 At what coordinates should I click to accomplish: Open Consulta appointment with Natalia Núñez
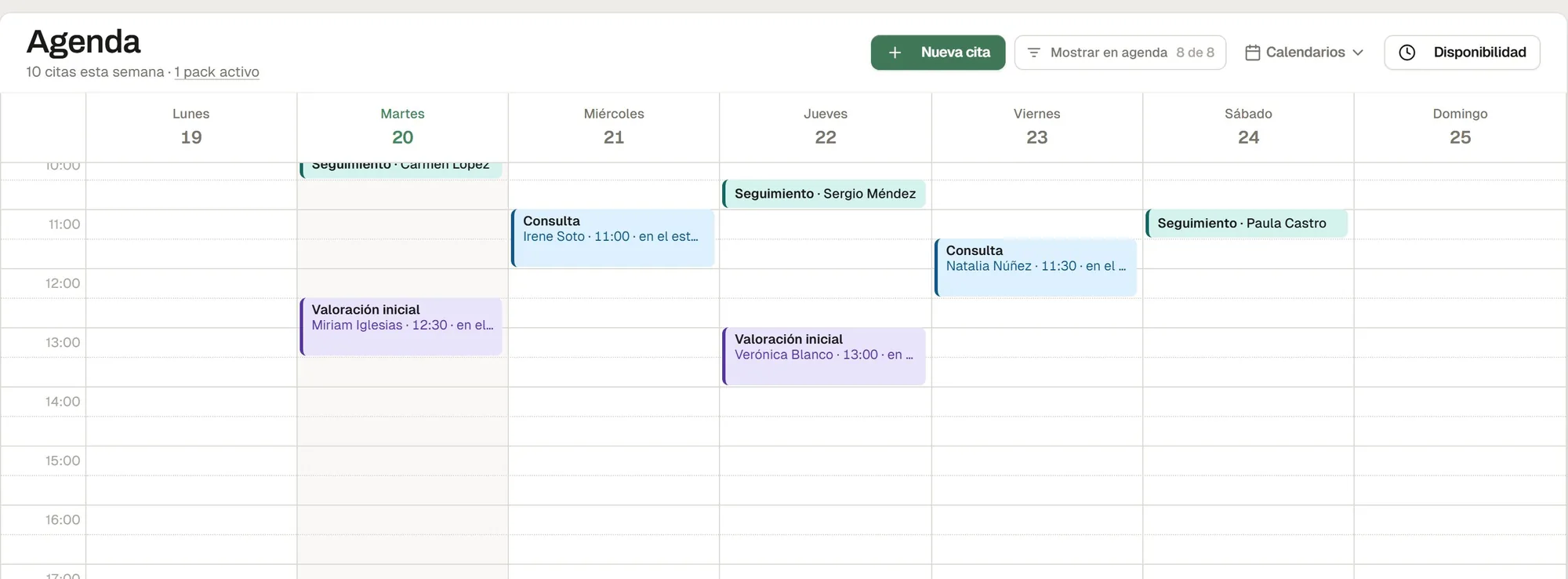(x=1036, y=268)
